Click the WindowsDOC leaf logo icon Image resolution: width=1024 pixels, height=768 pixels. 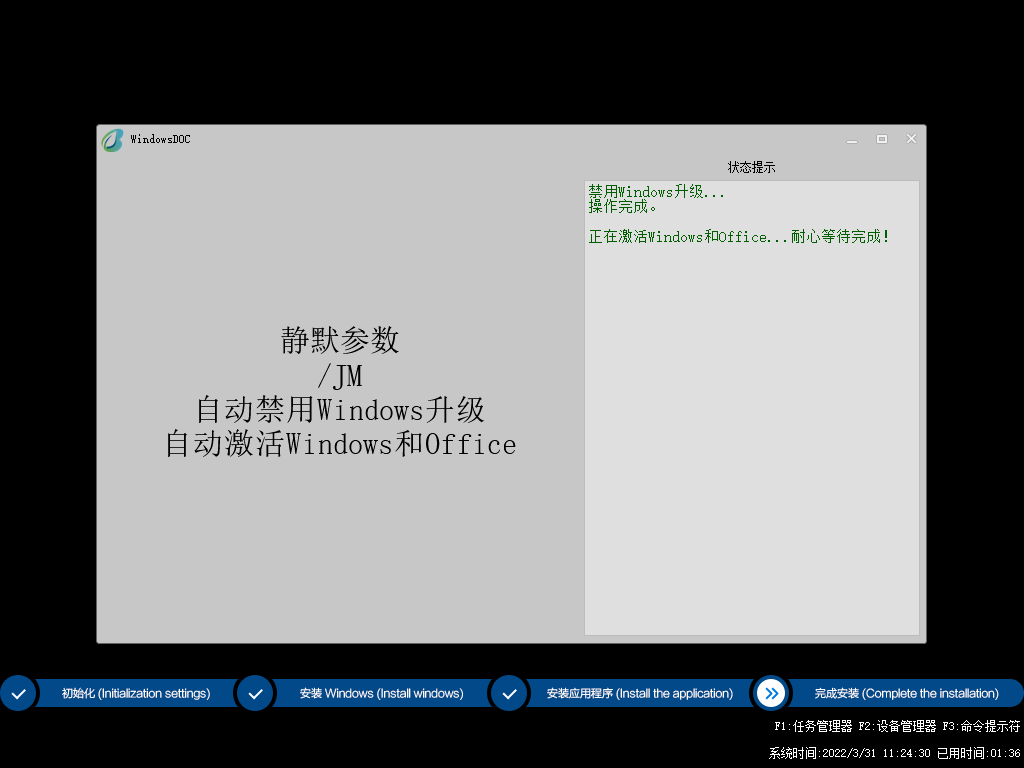(x=112, y=140)
